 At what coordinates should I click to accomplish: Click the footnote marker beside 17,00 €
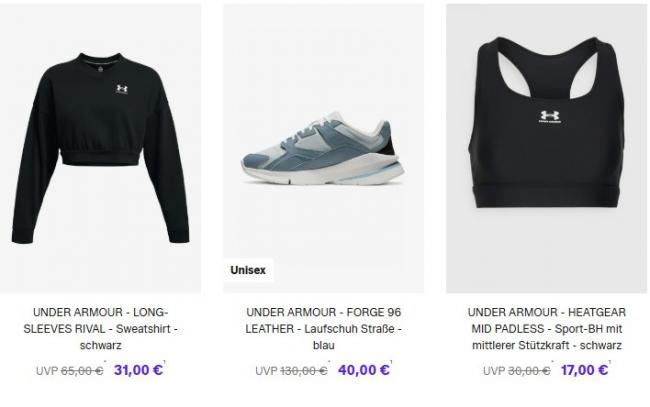click(x=610, y=363)
